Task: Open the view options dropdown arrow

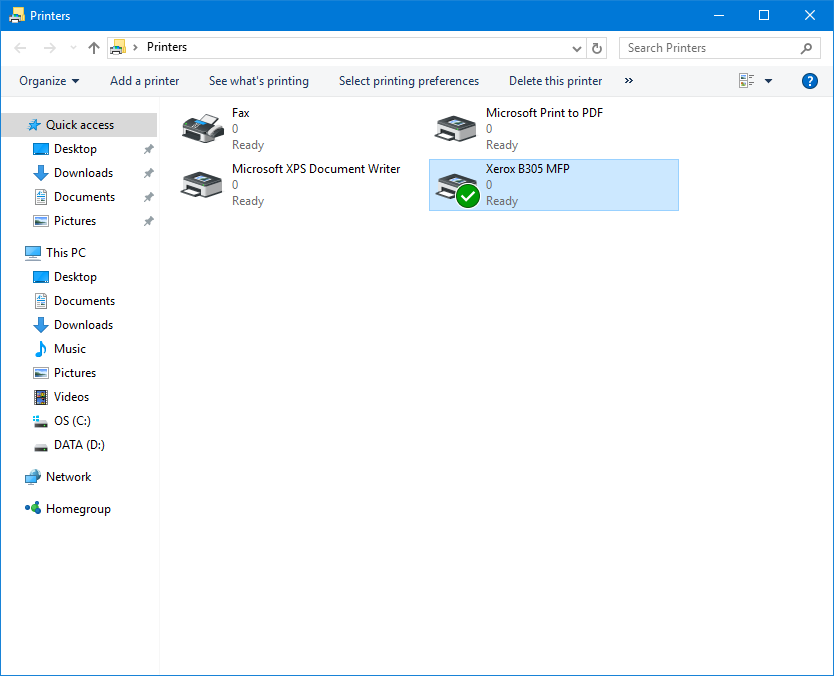Action: click(768, 81)
